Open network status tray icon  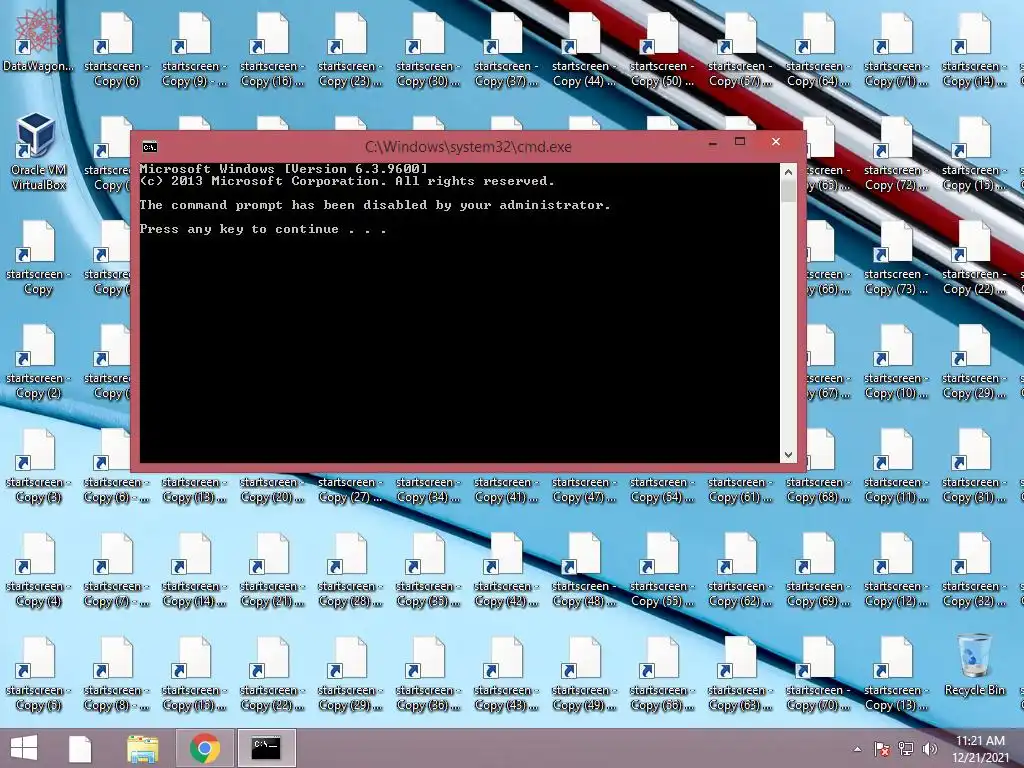[x=905, y=749]
